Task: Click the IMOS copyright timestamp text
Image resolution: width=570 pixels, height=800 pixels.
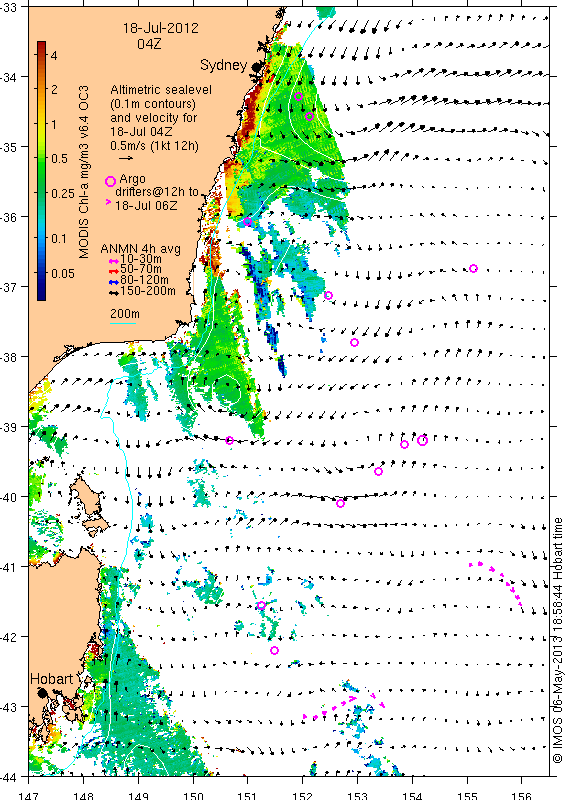Action: [558, 641]
